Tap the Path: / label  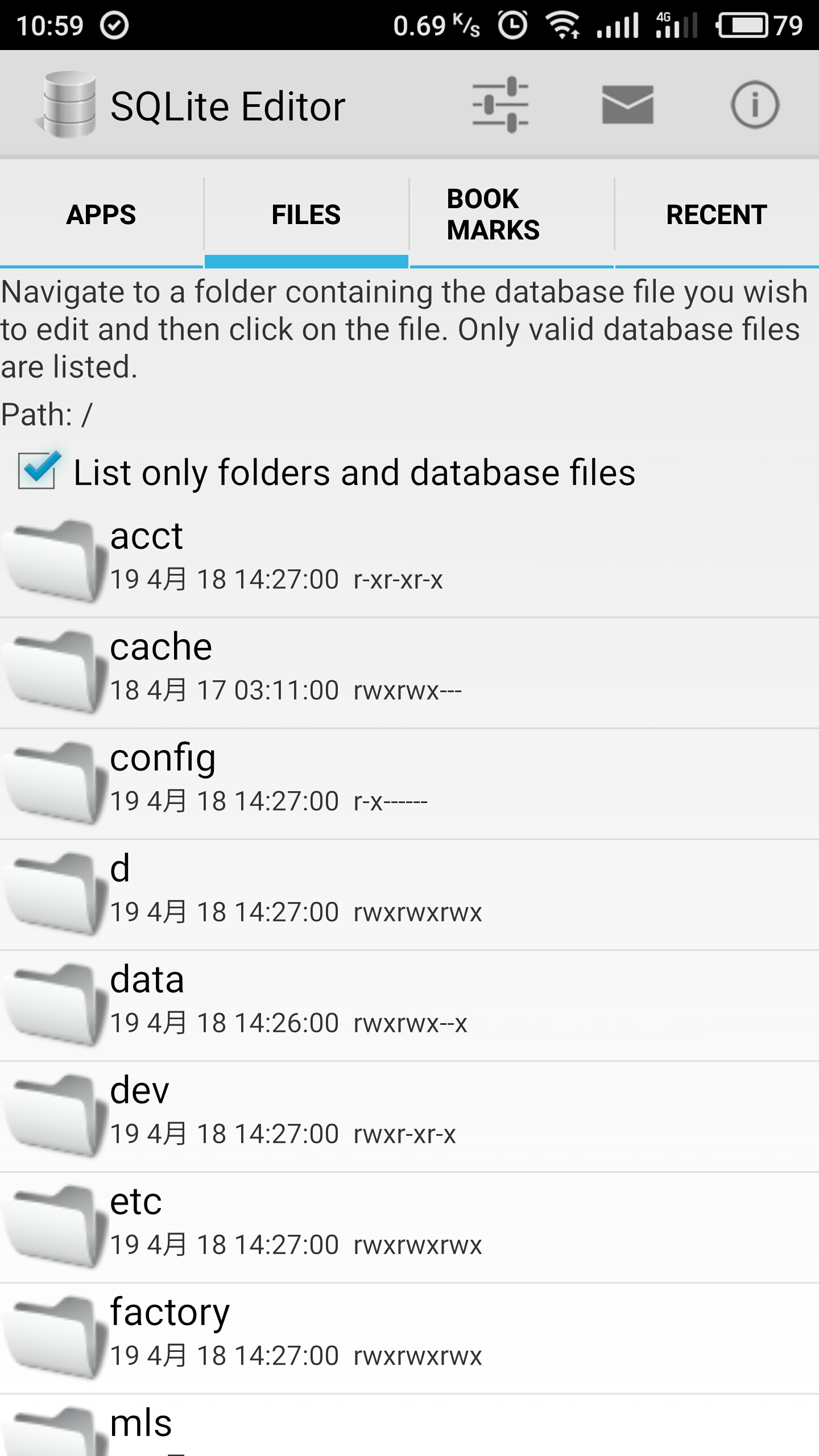[47, 414]
